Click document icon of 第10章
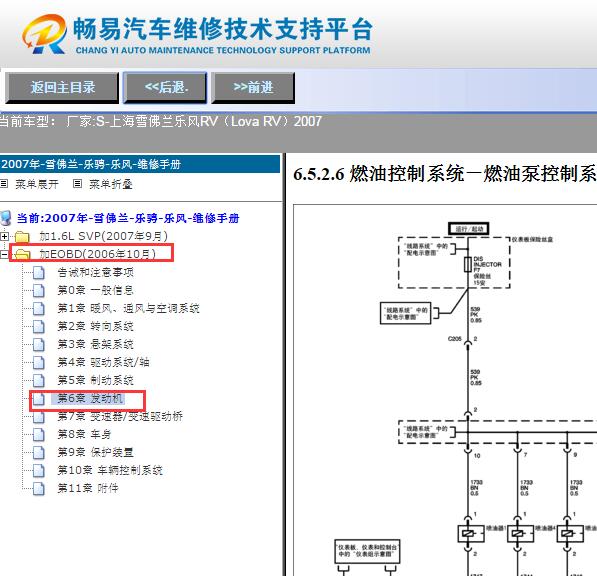597x576 pixels. pyautogui.click(x=38, y=471)
